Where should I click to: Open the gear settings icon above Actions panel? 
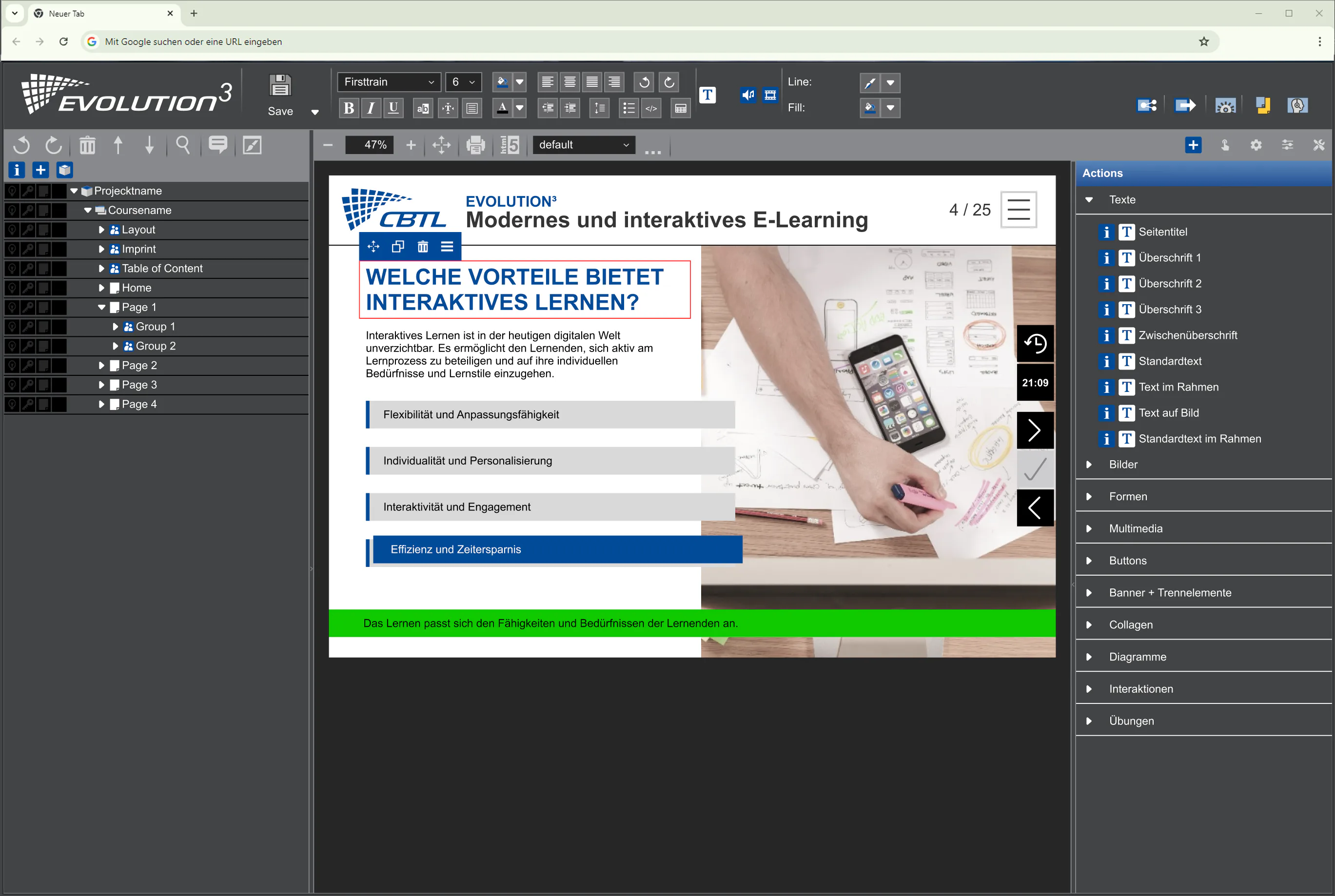click(x=1256, y=145)
